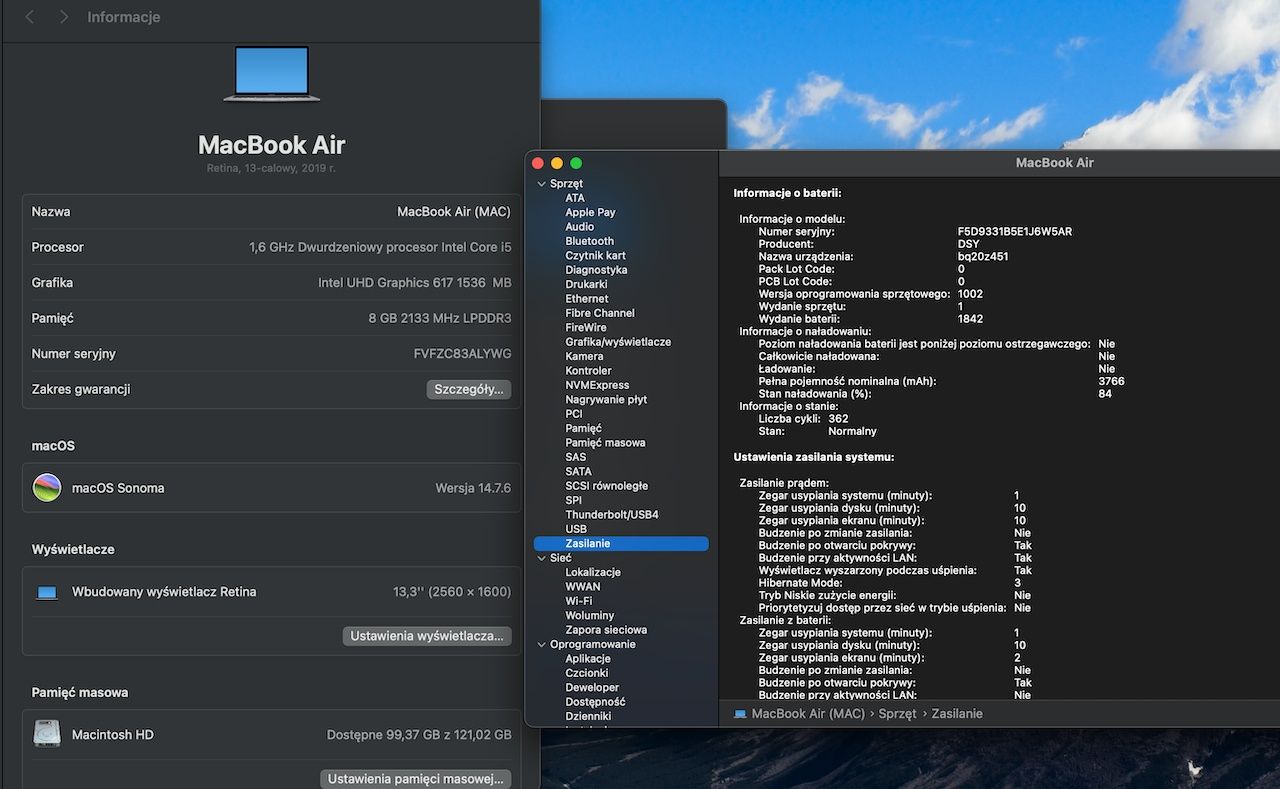Select Diagnostyka in the sidebar

(596, 270)
